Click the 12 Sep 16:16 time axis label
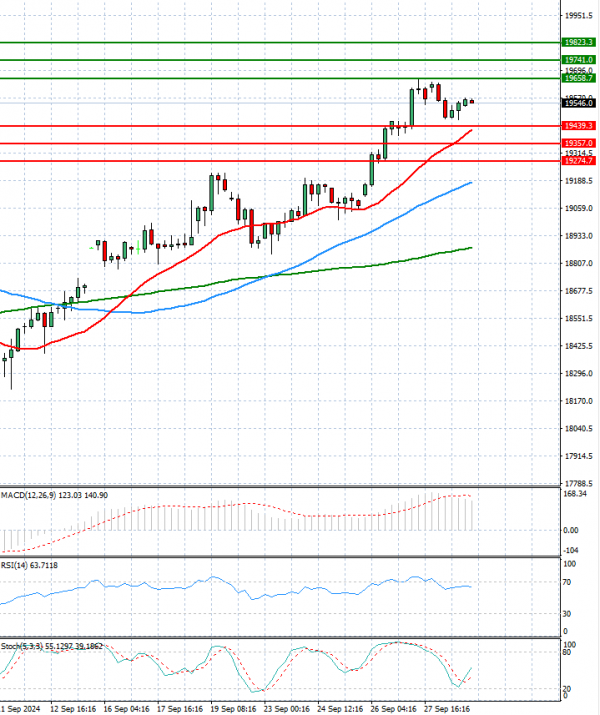Image resolution: width=600 pixels, height=715 pixels. point(73,709)
